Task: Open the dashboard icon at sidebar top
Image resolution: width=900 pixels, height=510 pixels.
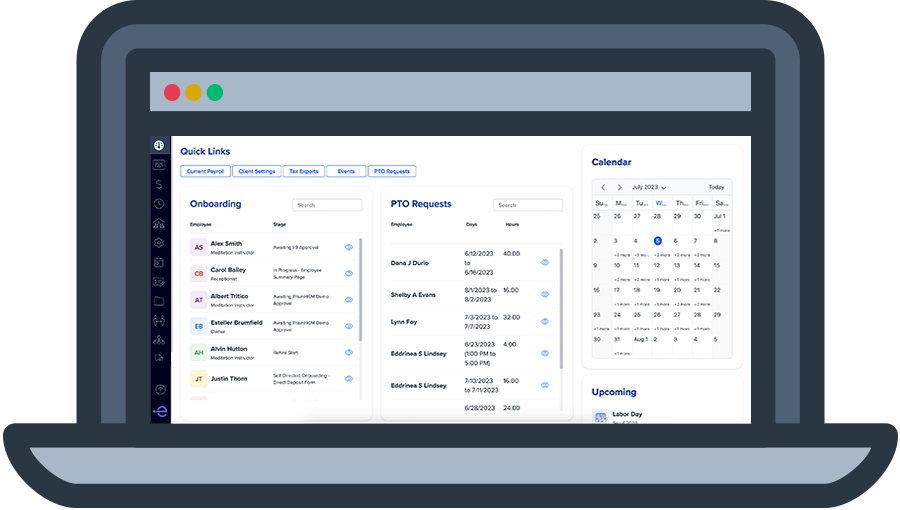Action: pos(159,146)
